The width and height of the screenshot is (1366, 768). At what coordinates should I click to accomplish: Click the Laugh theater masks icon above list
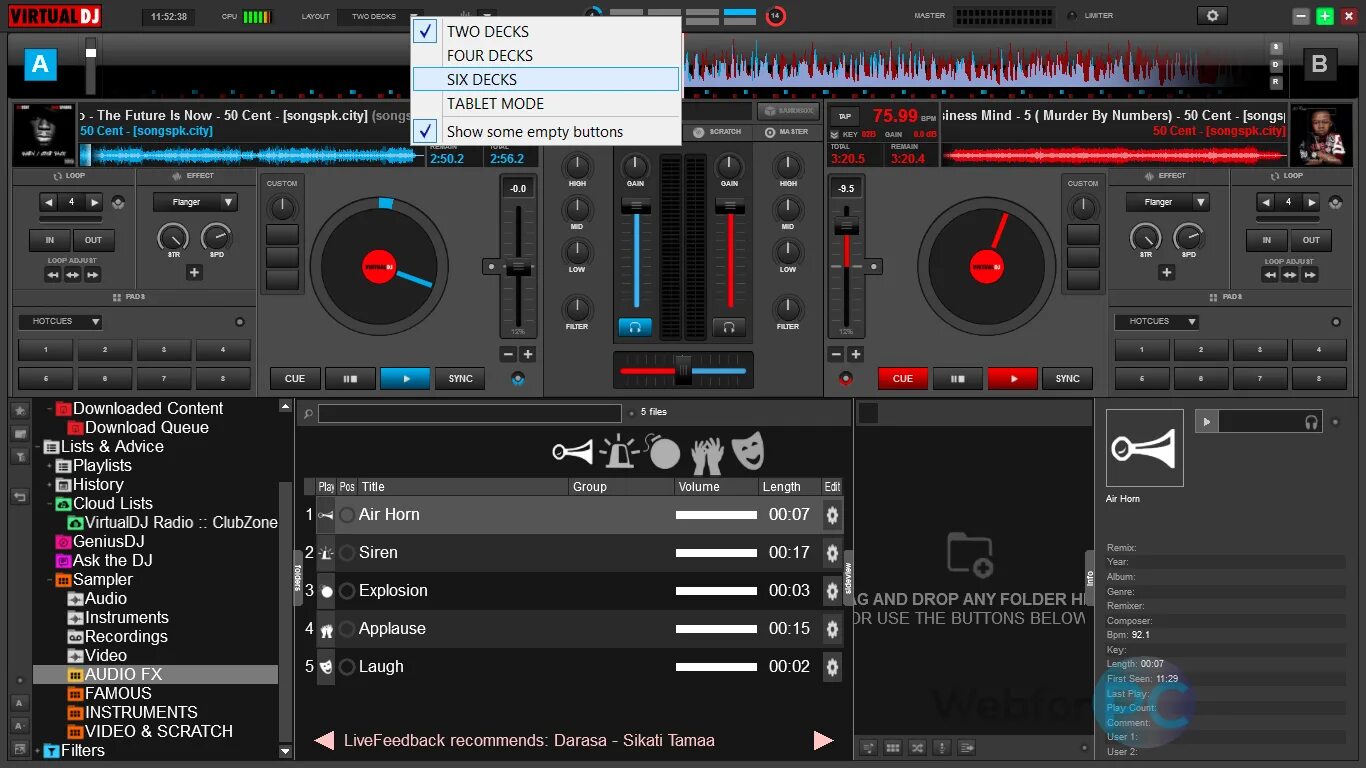747,453
